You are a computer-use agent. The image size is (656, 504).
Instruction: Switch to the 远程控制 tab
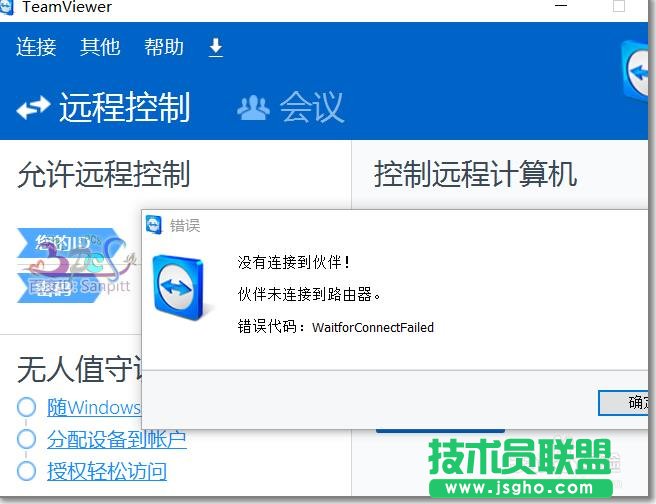click(125, 107)
